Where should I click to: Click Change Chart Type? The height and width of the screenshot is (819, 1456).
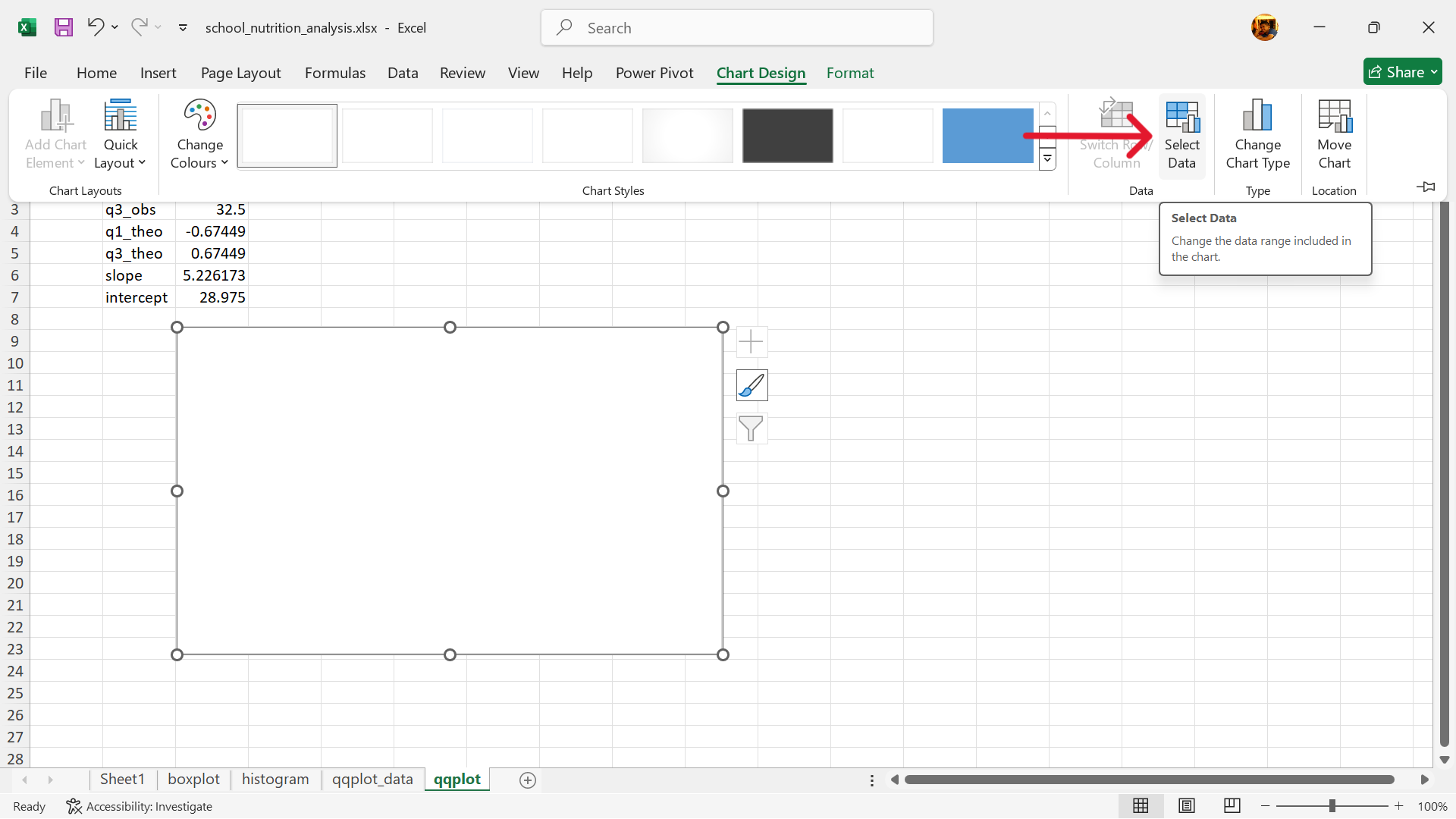[1257, 136]
